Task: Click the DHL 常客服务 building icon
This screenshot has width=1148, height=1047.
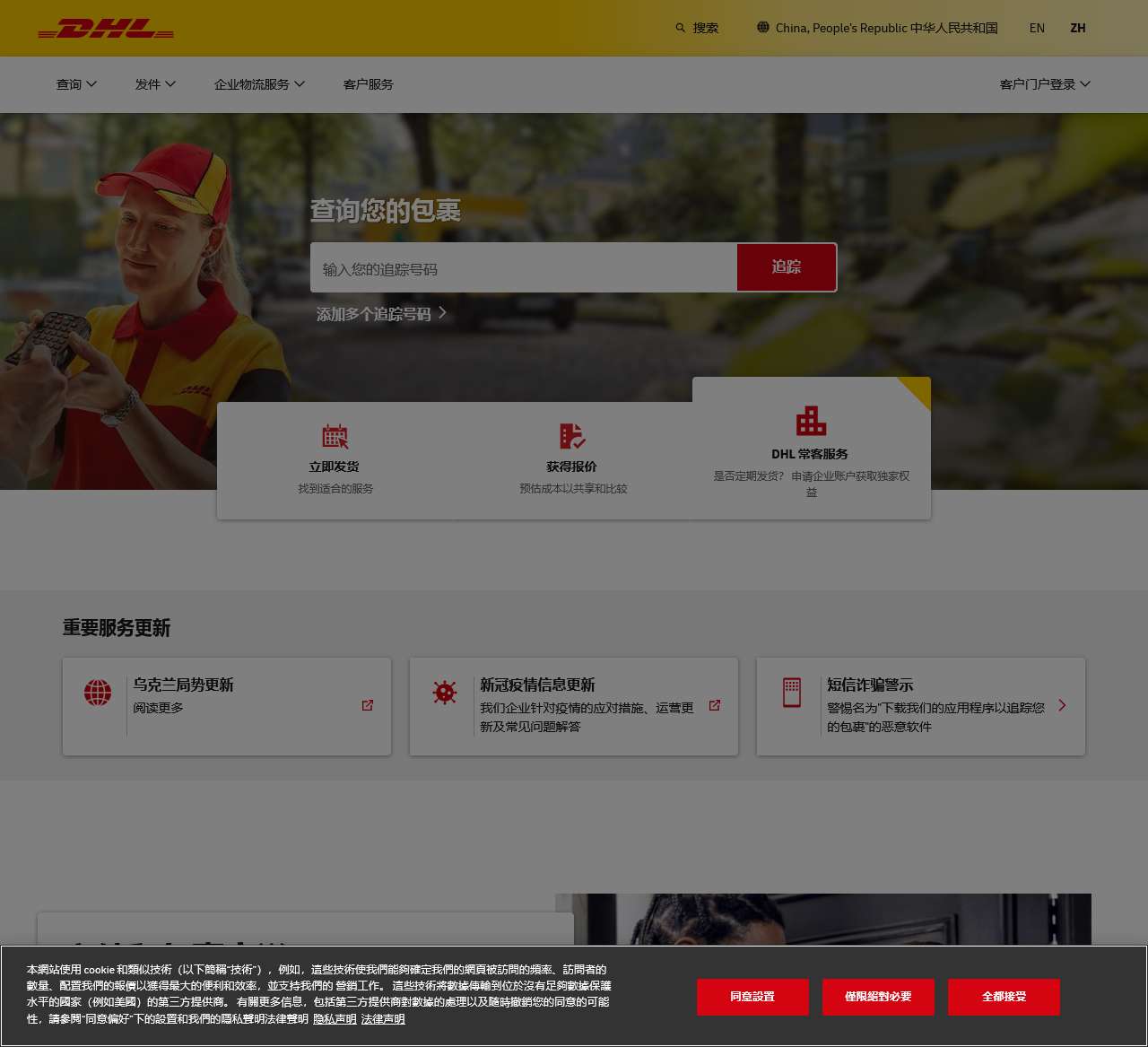Action: 811,421
